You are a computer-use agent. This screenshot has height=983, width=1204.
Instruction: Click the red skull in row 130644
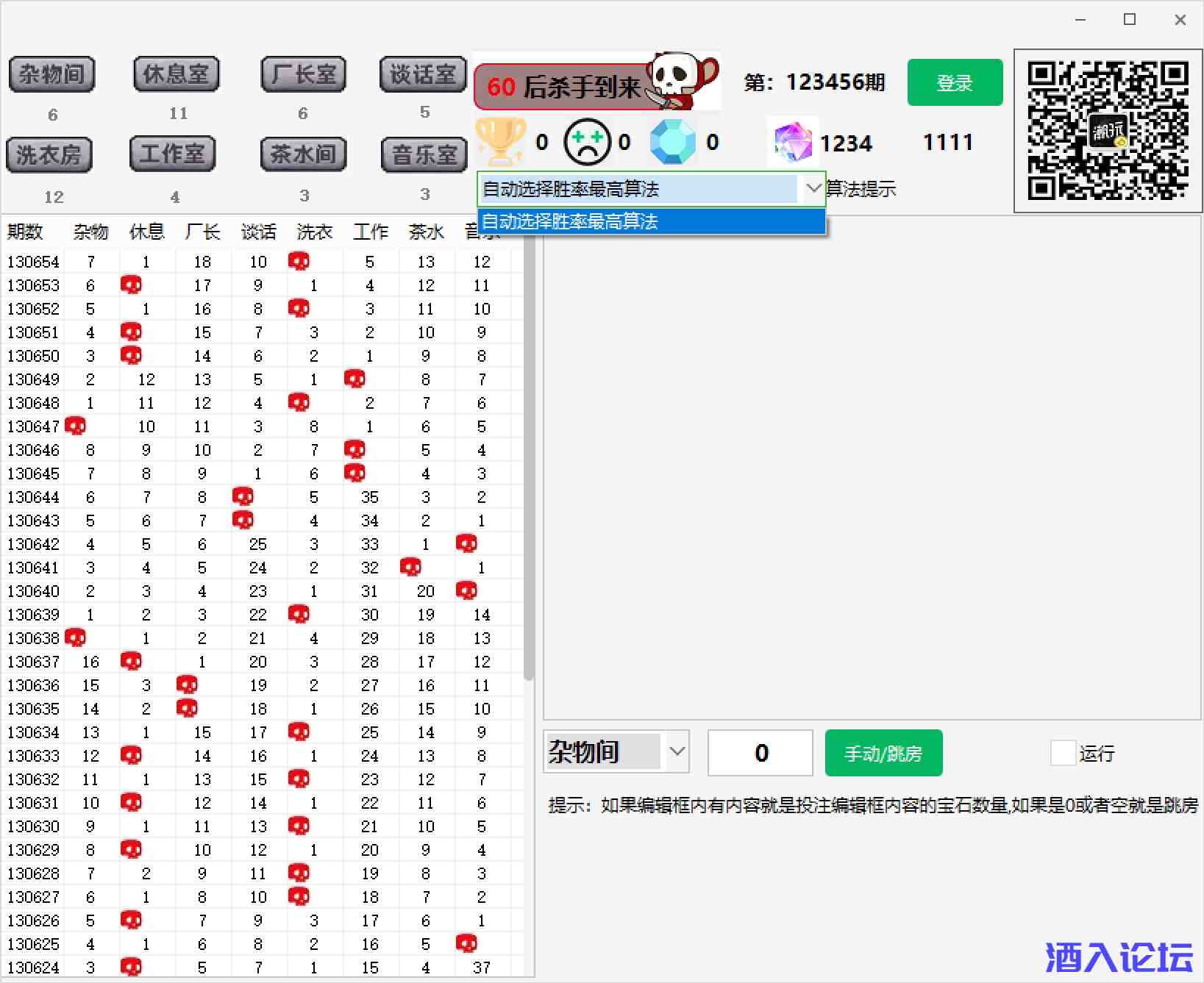243,496
